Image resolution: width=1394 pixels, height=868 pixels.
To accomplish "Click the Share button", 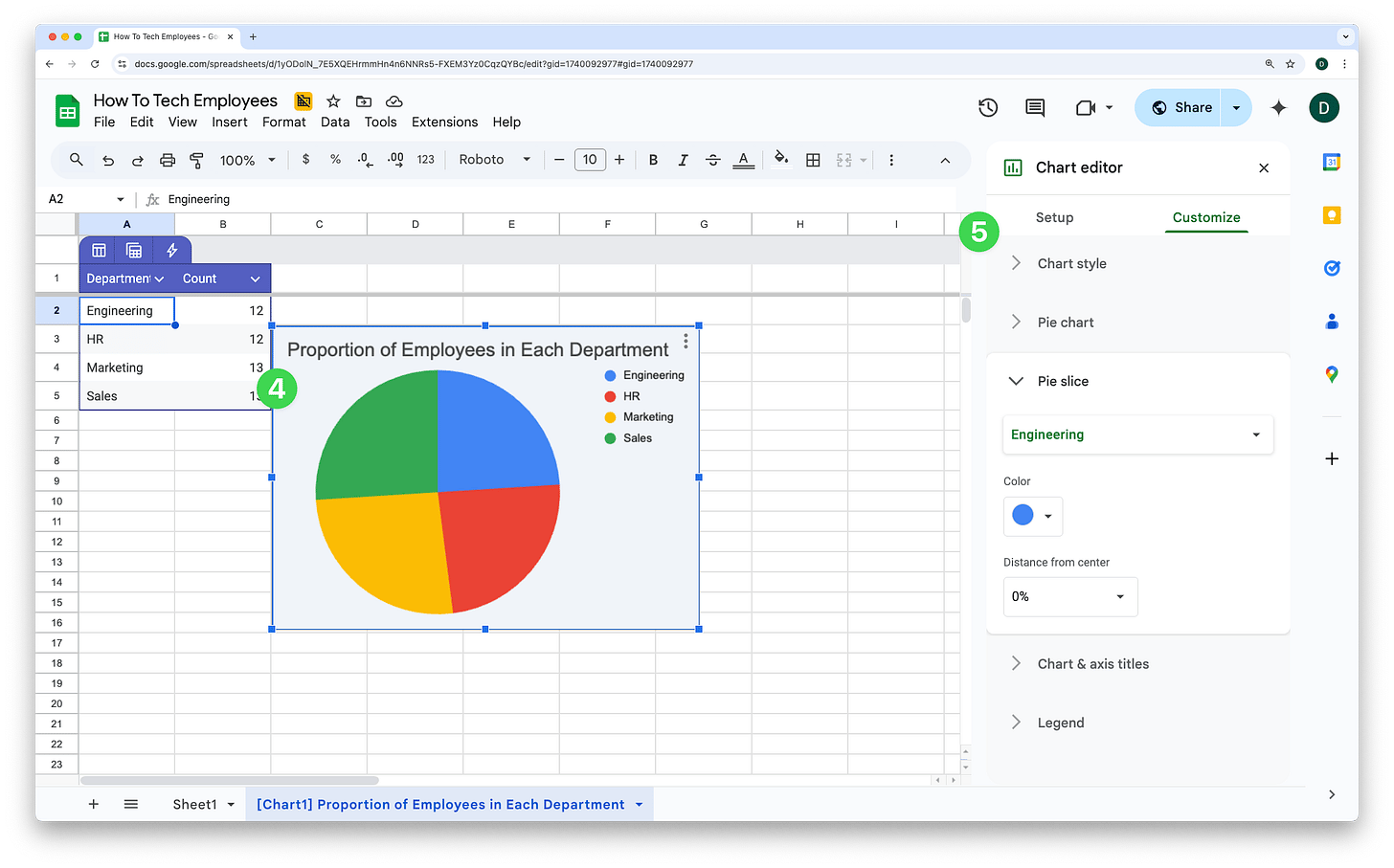I will click(x=1180, y=107).
